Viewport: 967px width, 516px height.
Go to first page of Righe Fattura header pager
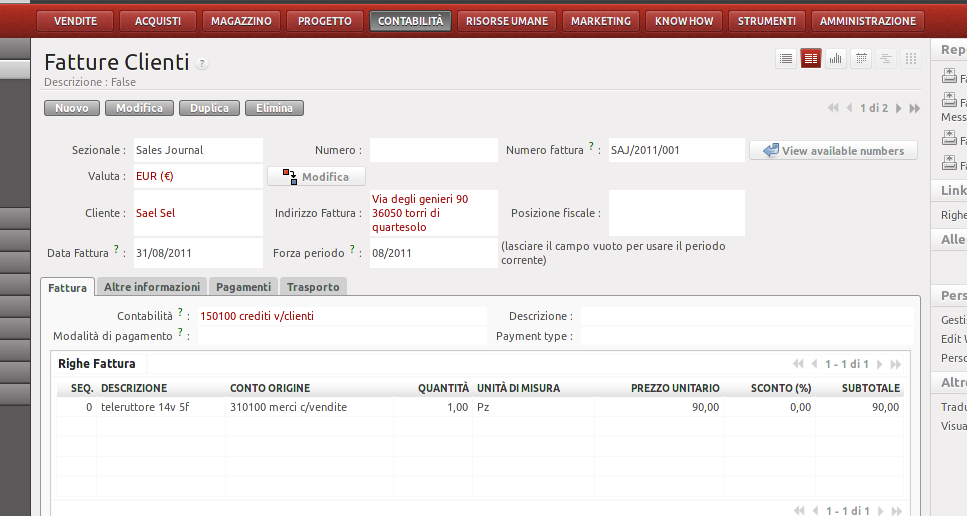(x=798, y=364)
